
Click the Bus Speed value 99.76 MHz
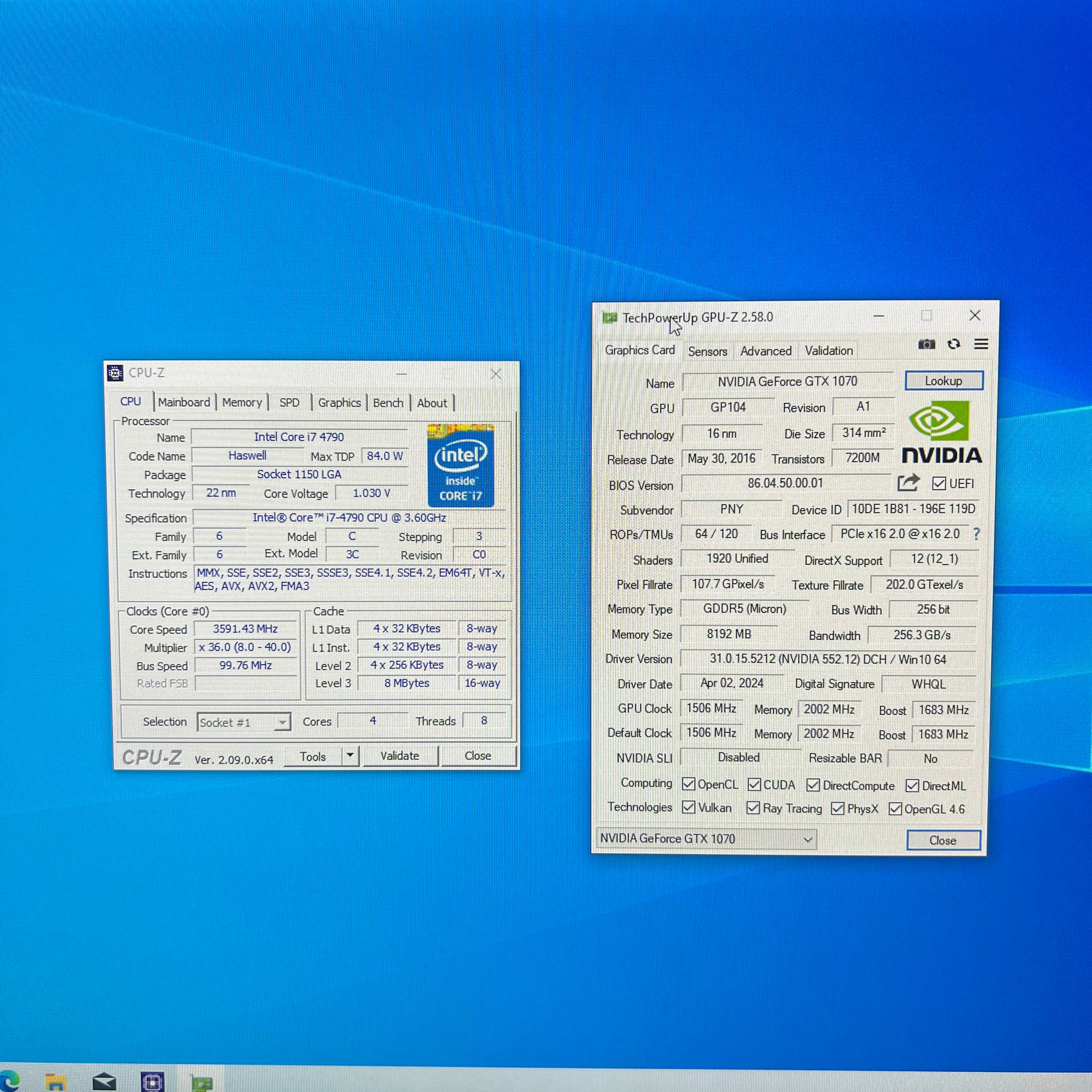(x=245, y=665)
